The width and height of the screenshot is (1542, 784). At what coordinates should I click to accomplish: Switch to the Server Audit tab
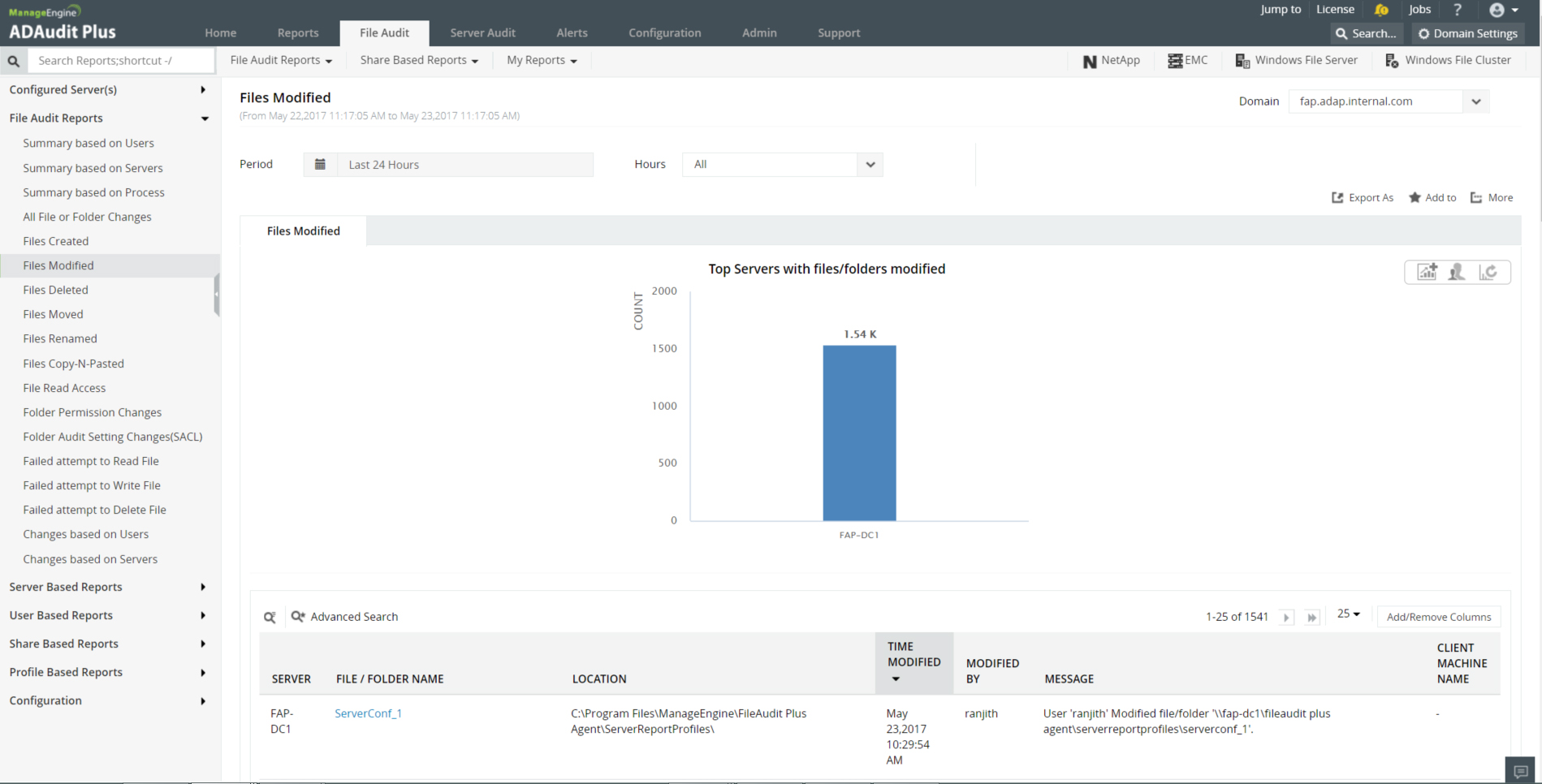(482, 33)
